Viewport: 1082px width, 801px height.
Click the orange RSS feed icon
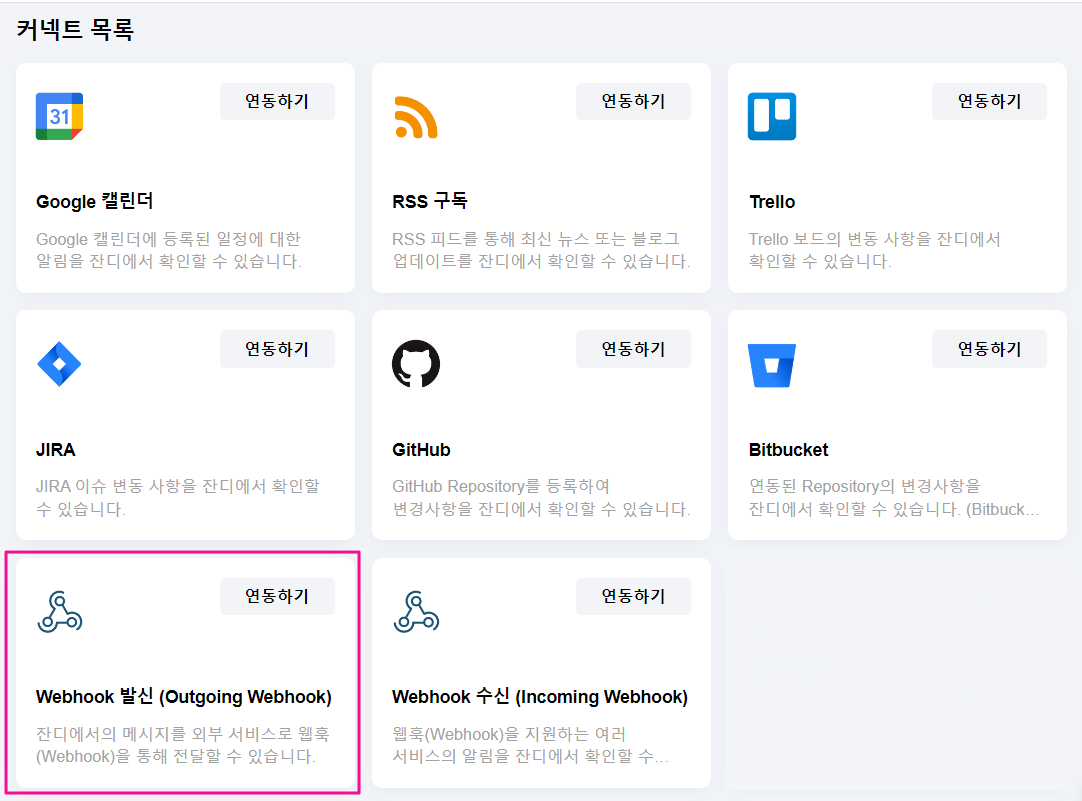(416, 117)
